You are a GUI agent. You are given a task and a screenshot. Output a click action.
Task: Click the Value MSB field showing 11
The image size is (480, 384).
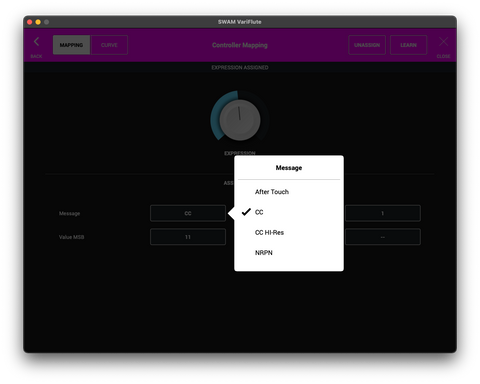click(188, 237)
